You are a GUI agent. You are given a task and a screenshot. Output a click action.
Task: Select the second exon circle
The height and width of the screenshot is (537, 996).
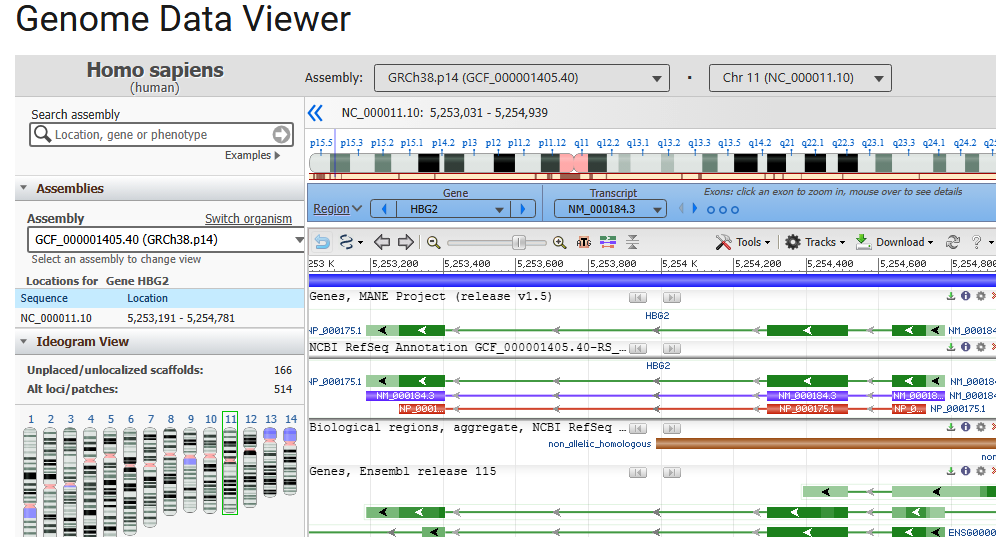click(x=723, y=210)
